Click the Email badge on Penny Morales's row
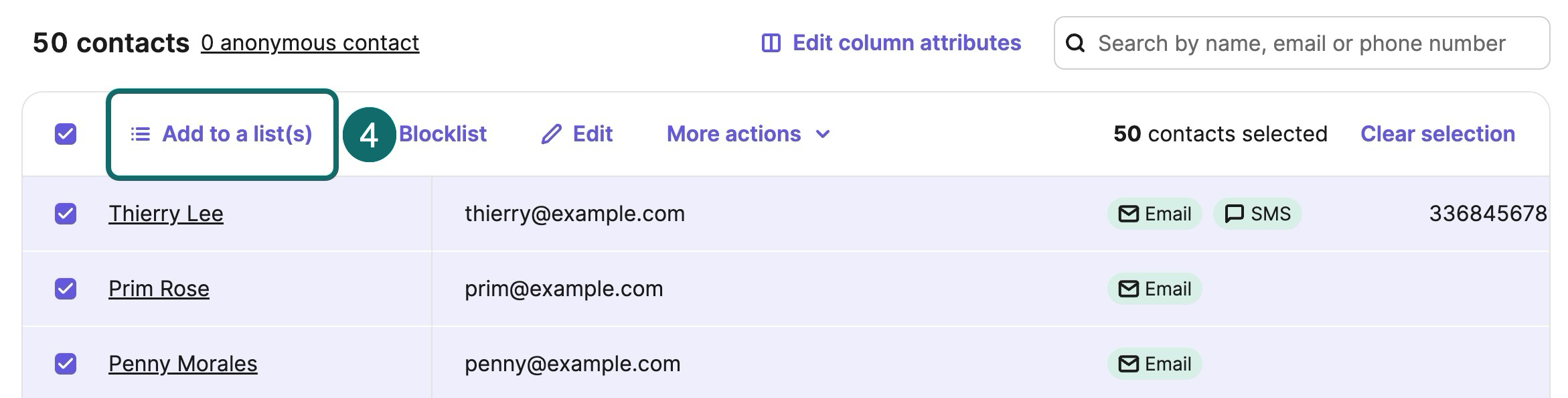 tap(1153, 364)
